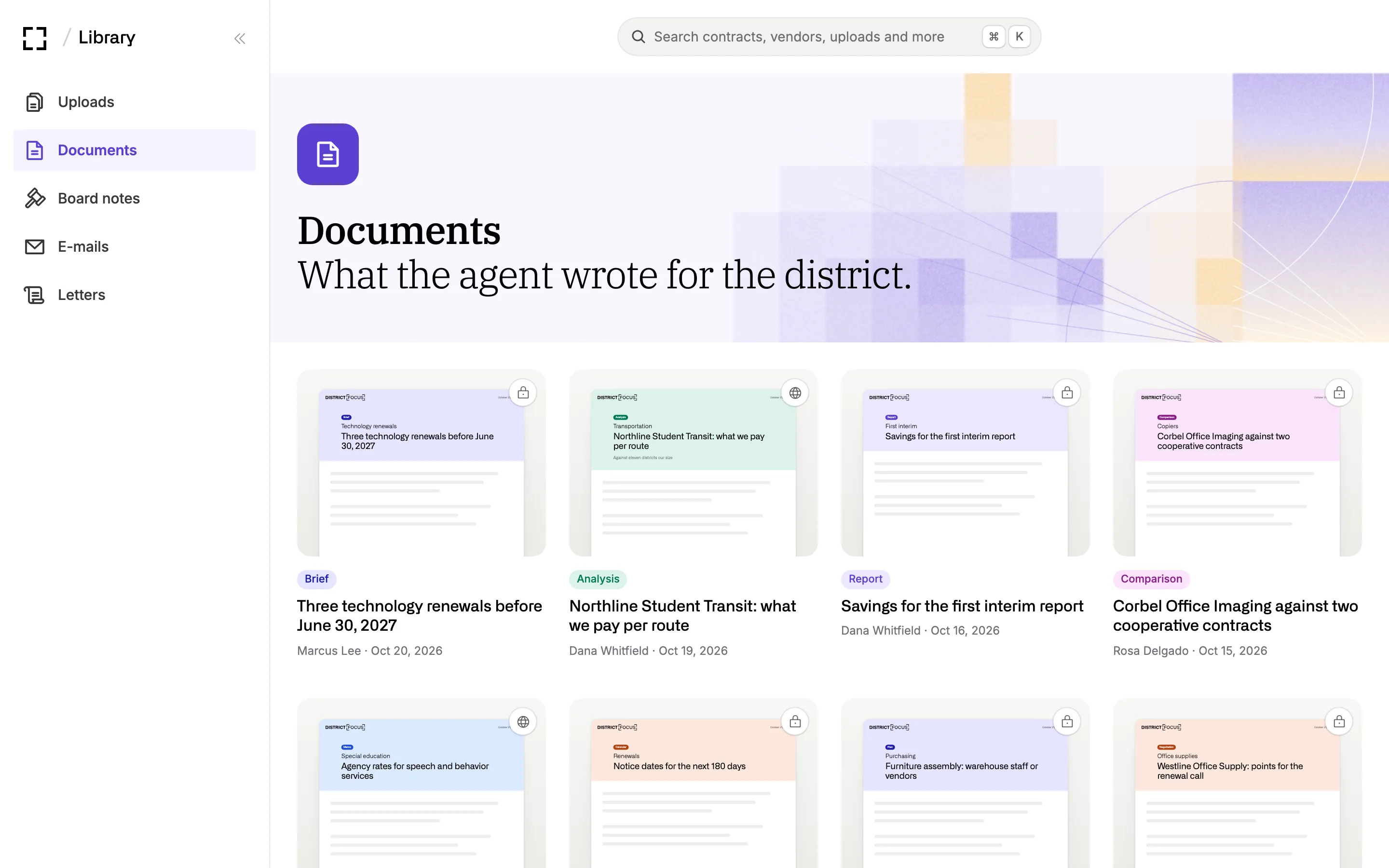Click lock icon on Furniture assembly card

[x=1067, y=721]
